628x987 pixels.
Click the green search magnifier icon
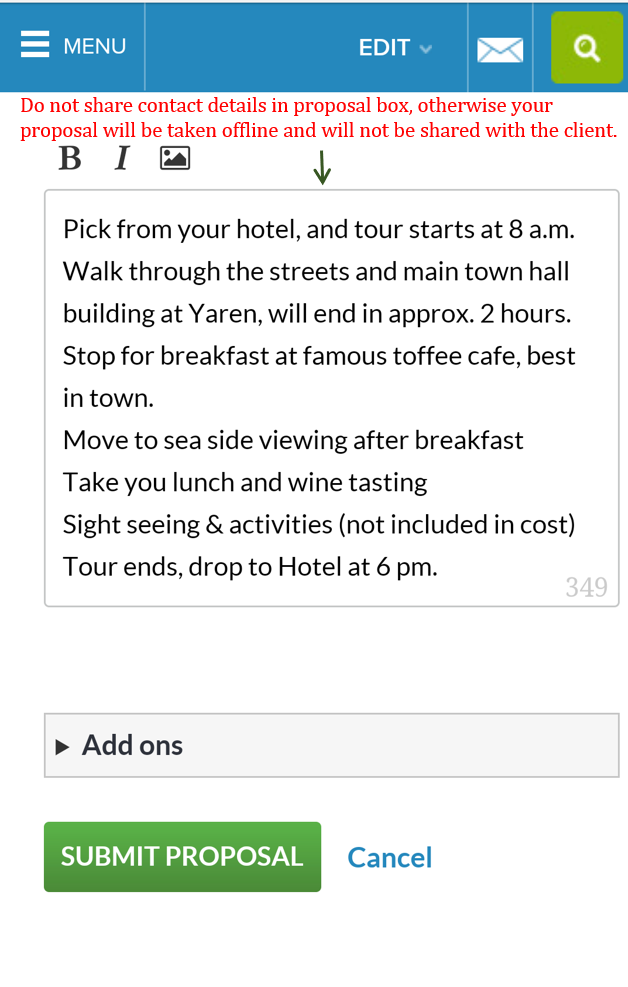point(587,47)
